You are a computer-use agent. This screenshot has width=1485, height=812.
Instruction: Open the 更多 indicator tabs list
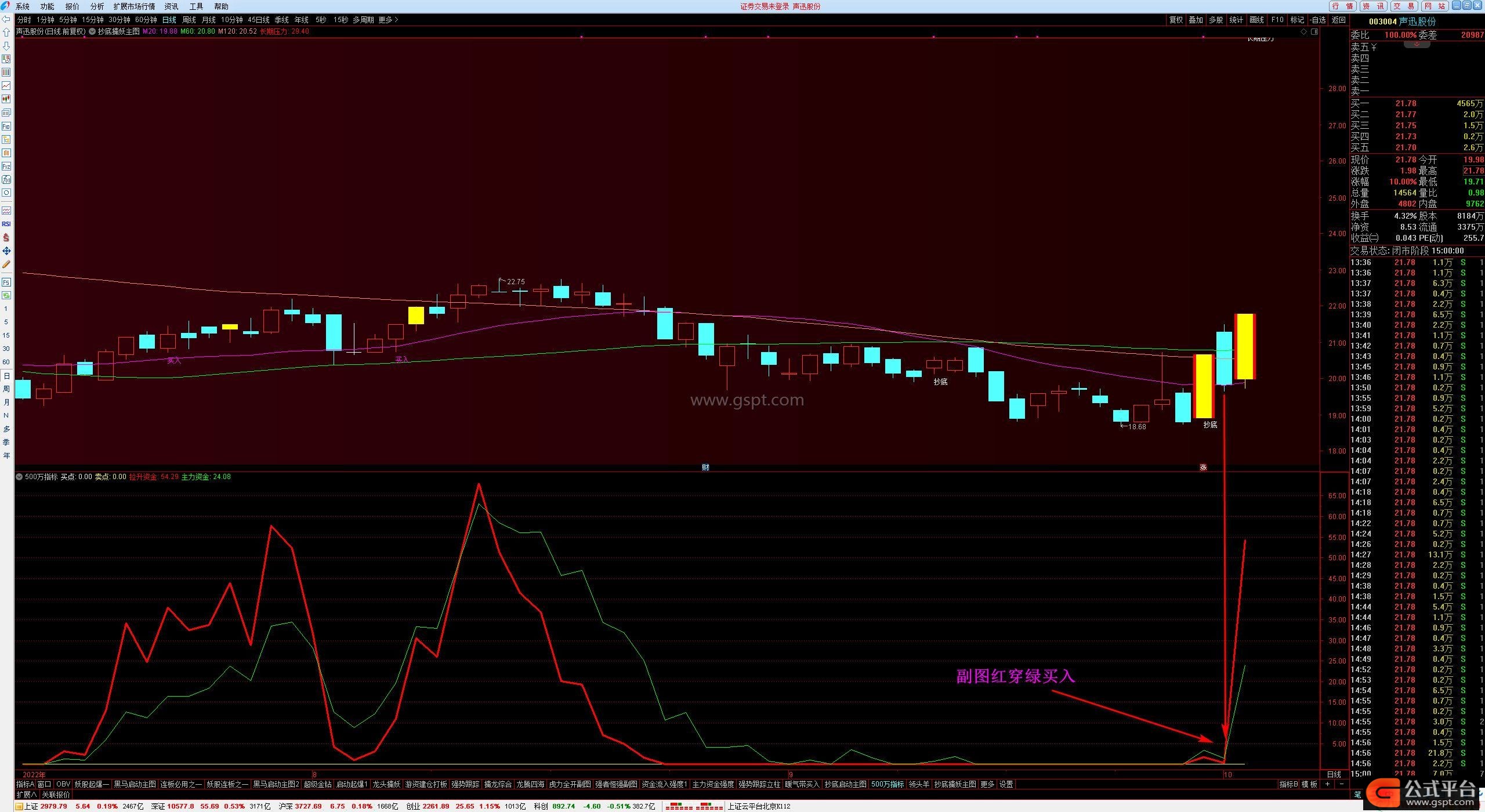987,784
